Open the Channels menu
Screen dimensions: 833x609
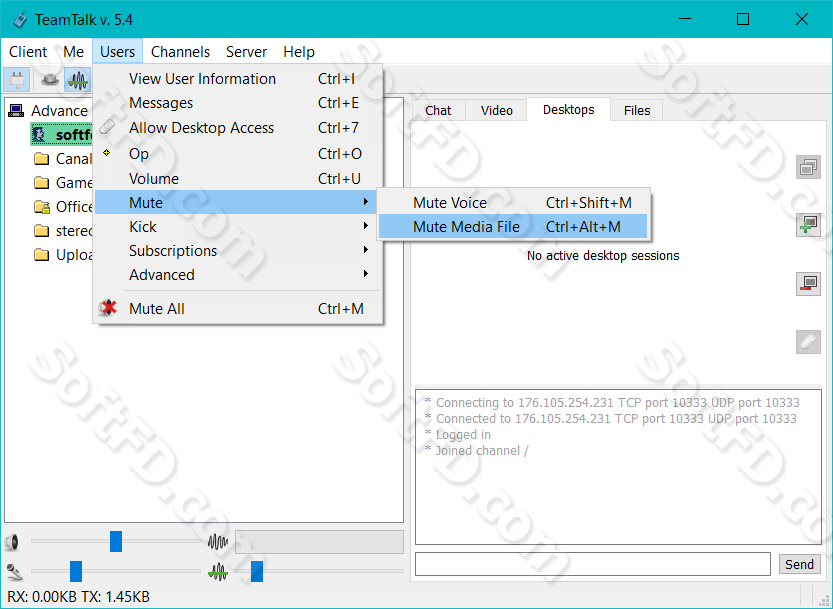180,52
